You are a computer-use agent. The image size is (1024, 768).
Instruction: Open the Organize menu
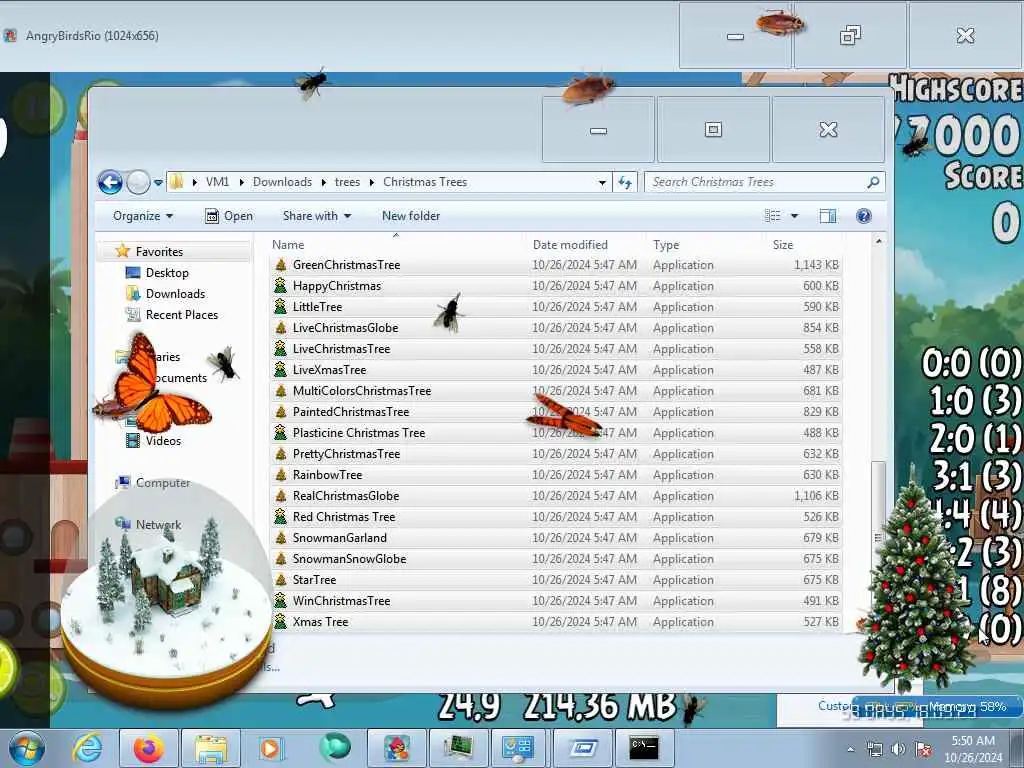143,216
